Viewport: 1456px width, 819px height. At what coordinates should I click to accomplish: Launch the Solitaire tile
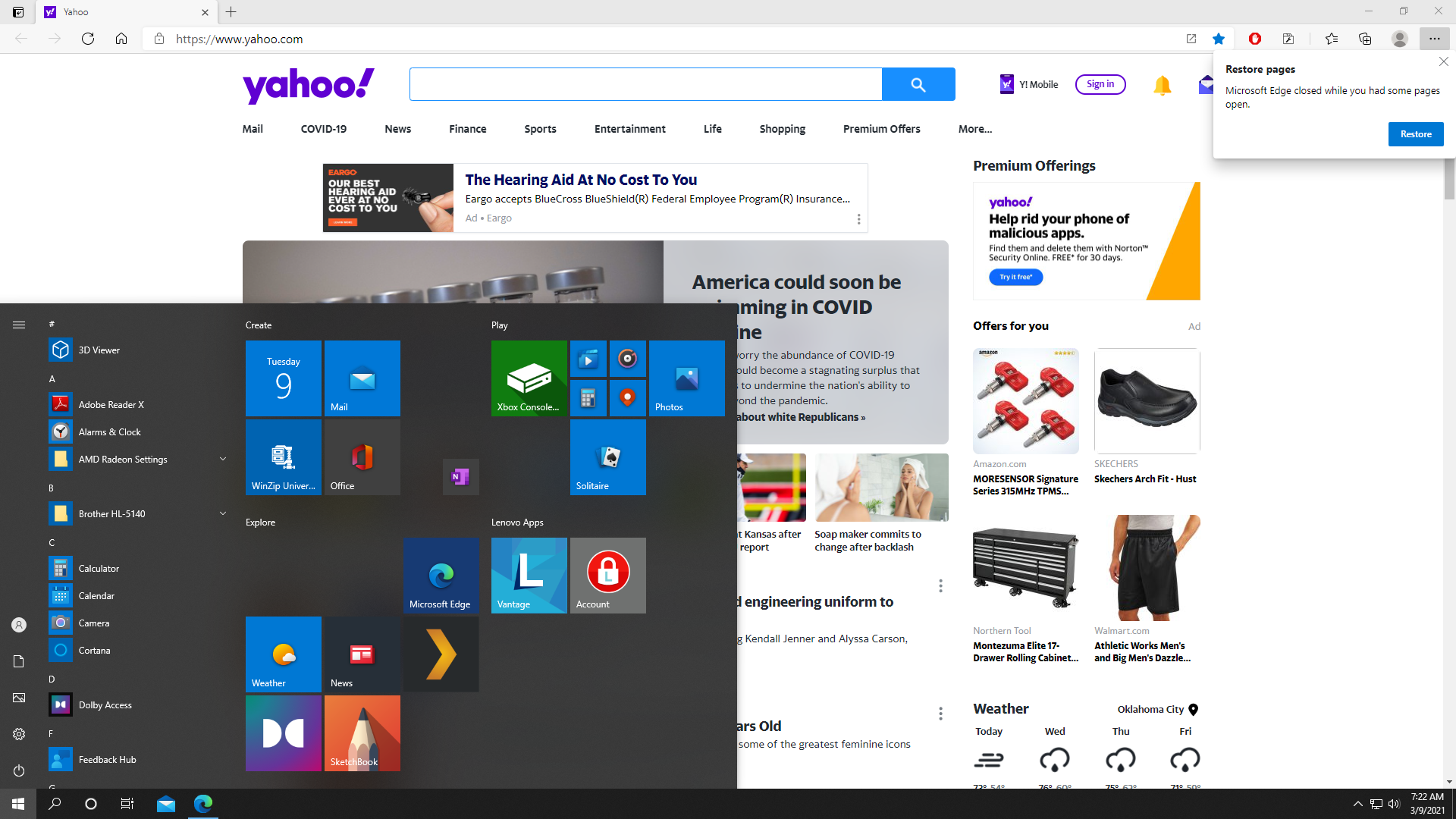[x=607, y=457]
